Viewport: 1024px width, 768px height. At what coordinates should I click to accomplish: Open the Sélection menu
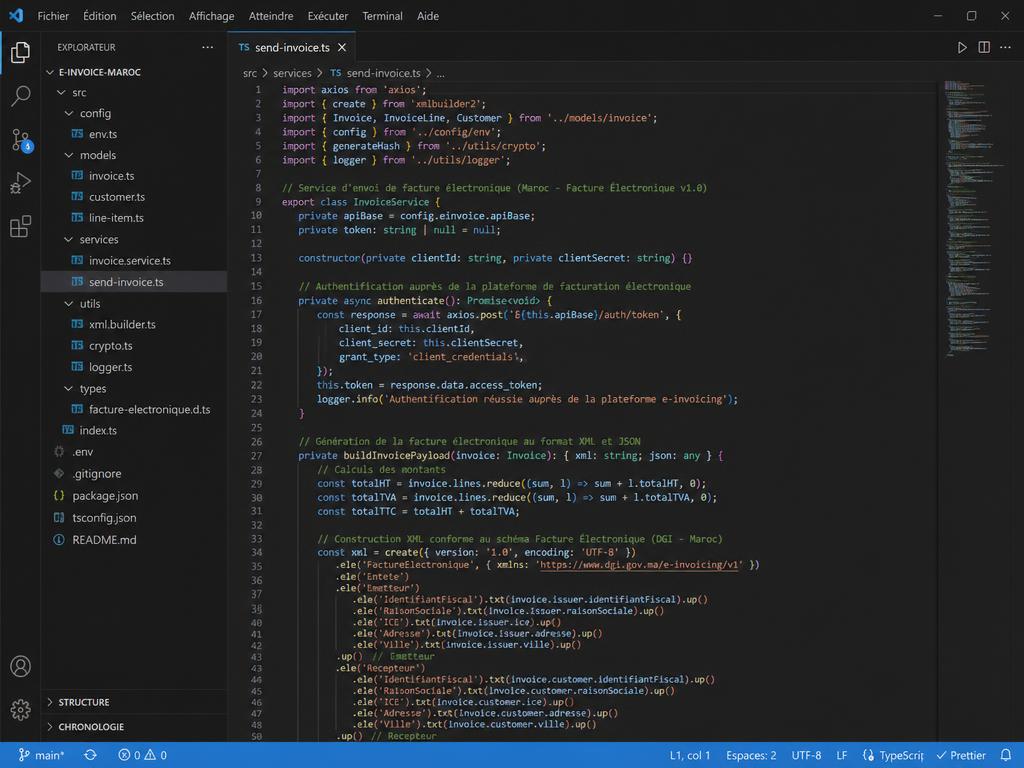pos(152,16)
